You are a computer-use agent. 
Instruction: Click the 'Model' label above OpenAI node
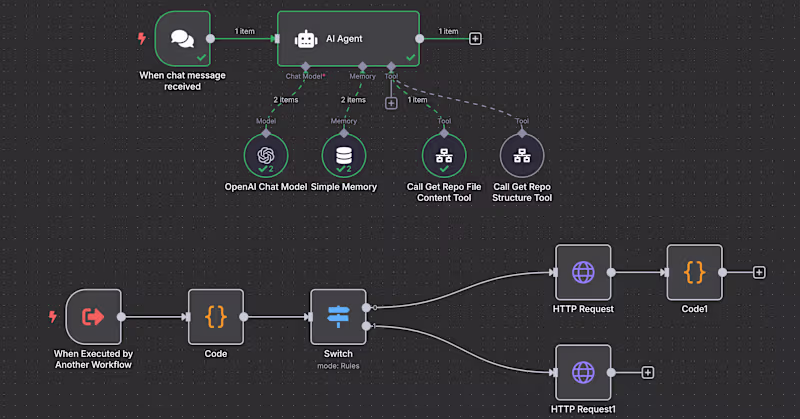coord(266,121)
